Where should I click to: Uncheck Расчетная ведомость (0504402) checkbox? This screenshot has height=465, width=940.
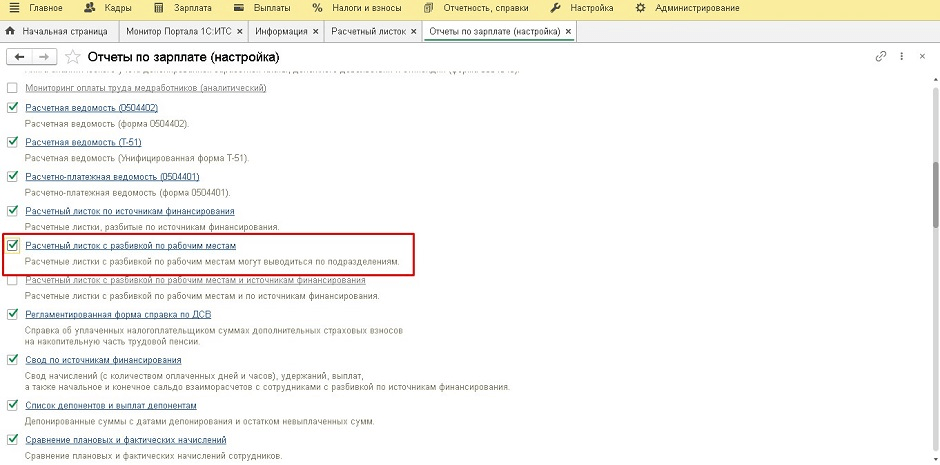[12, 108]
